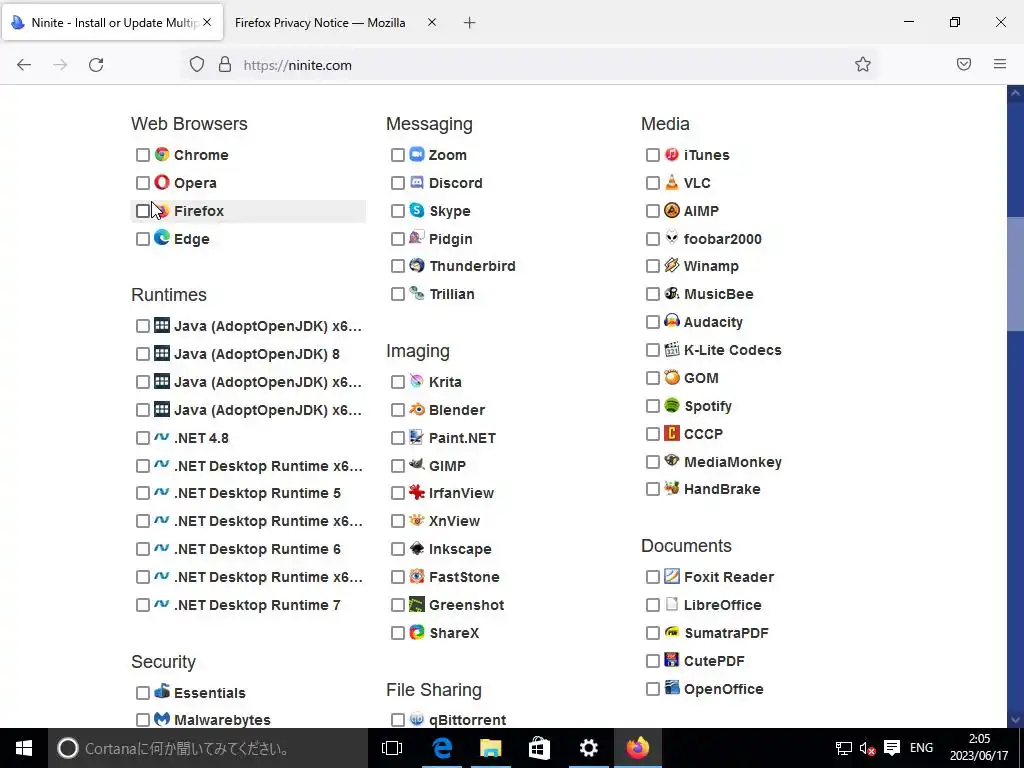
Task: Tick the ShareX checkbox
Action: tap(398, 633)
